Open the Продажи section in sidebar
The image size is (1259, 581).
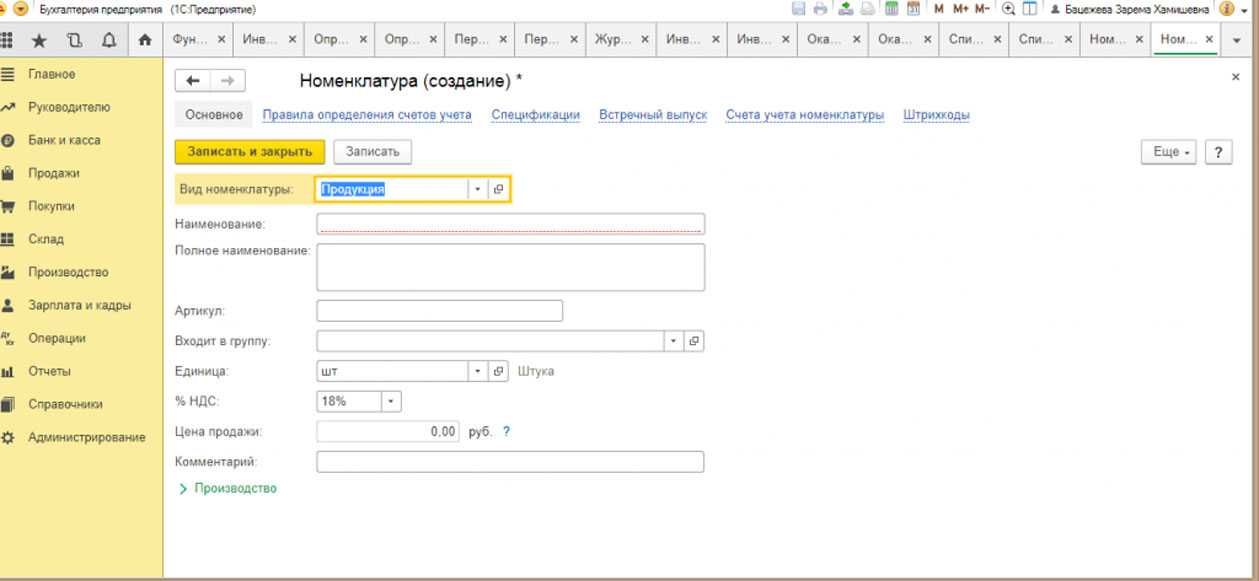coord(53,173)
